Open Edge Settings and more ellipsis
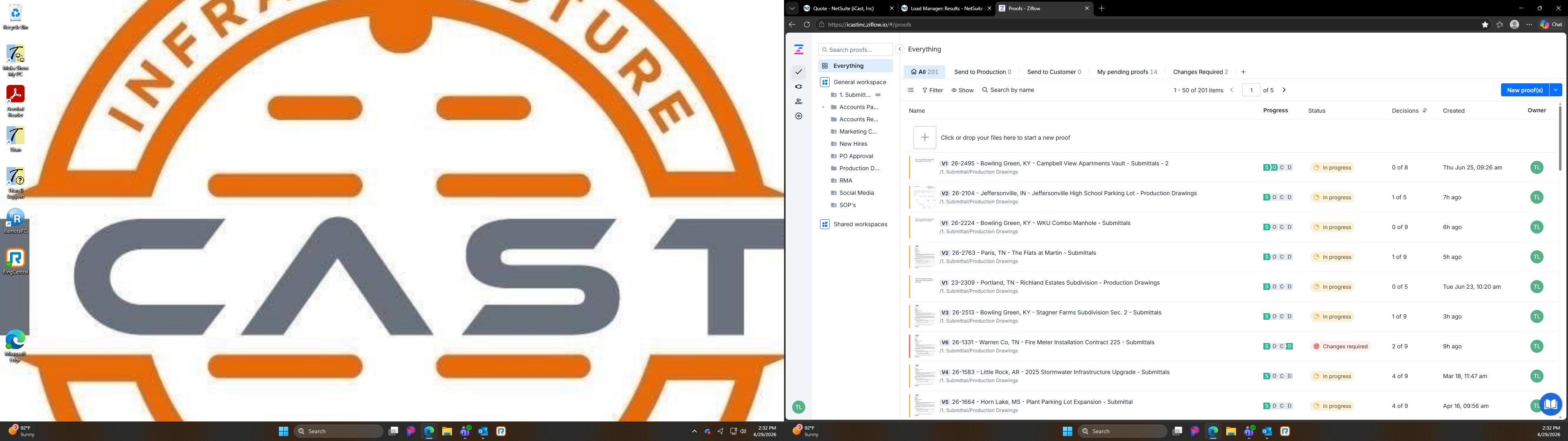Viewport: 1568px width, 441px height. click(1529, 24)
